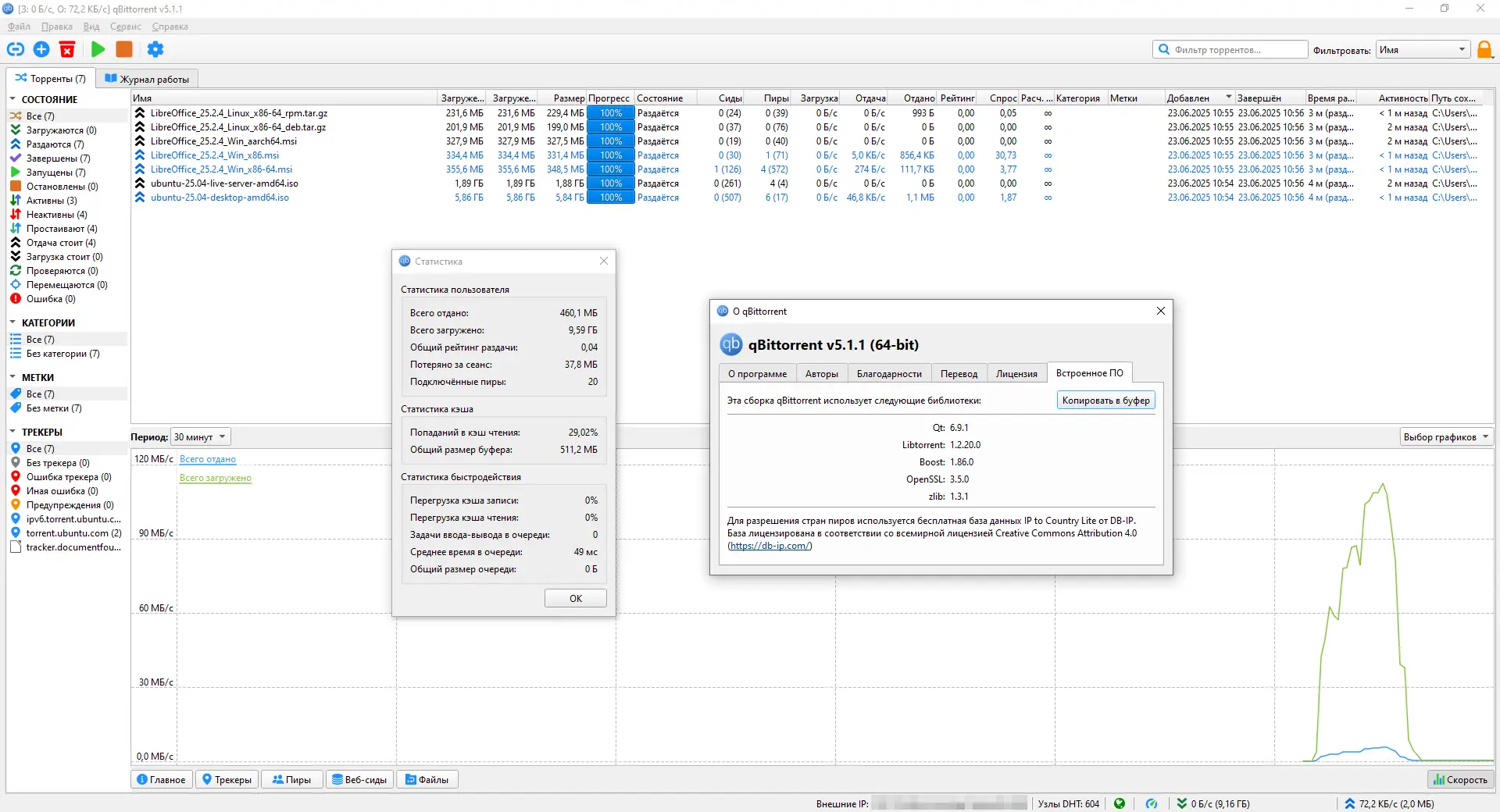Click icon of ubuntu-25.04-desktop-amd64.iso torrent

pos(140,198)
